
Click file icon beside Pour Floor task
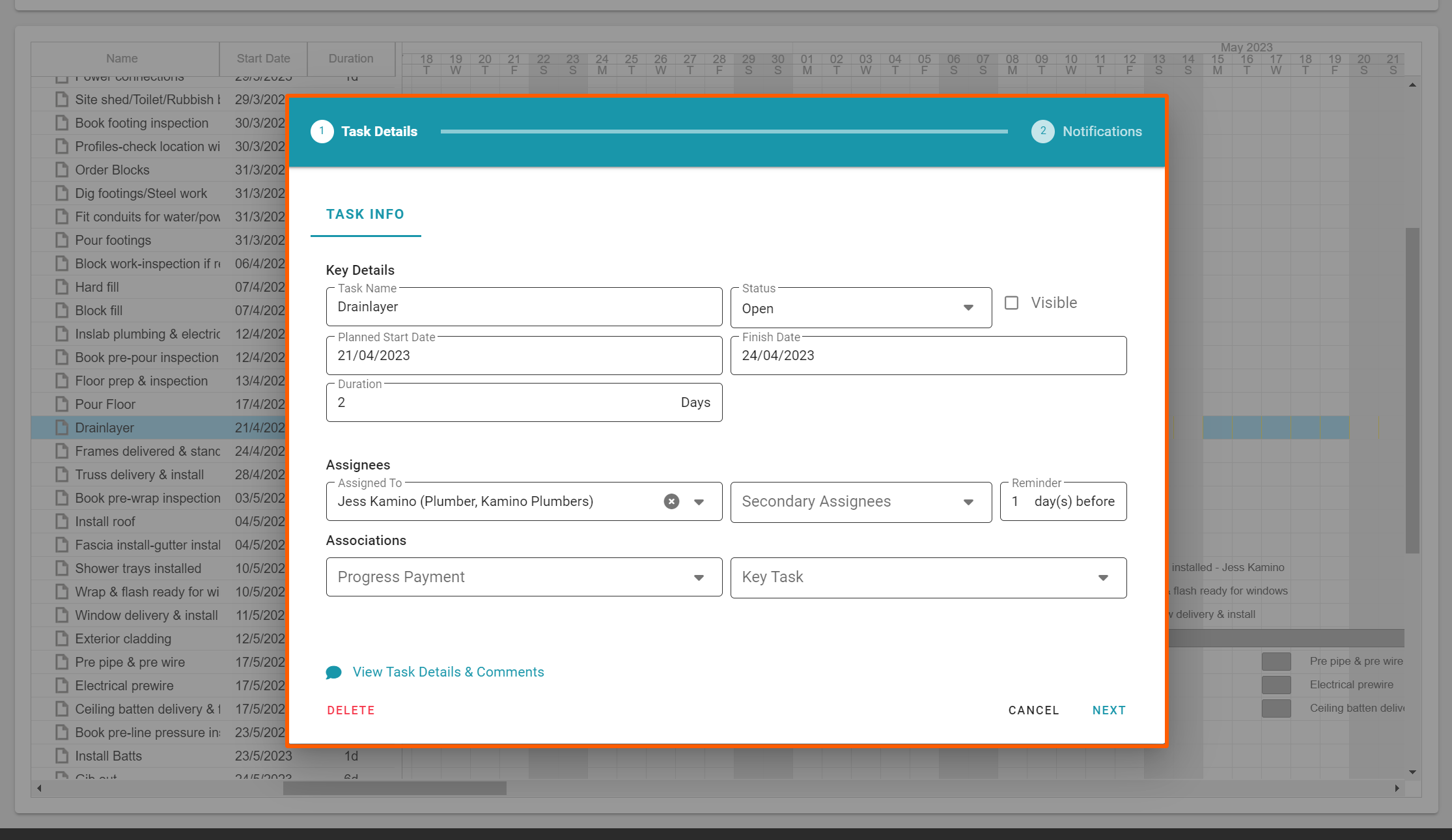(62, 404)
